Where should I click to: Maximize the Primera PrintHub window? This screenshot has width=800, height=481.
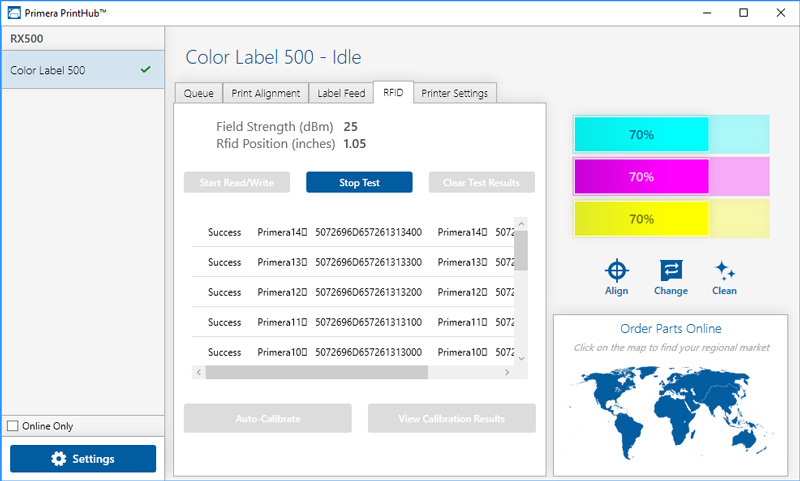click(x=743, y=13)
